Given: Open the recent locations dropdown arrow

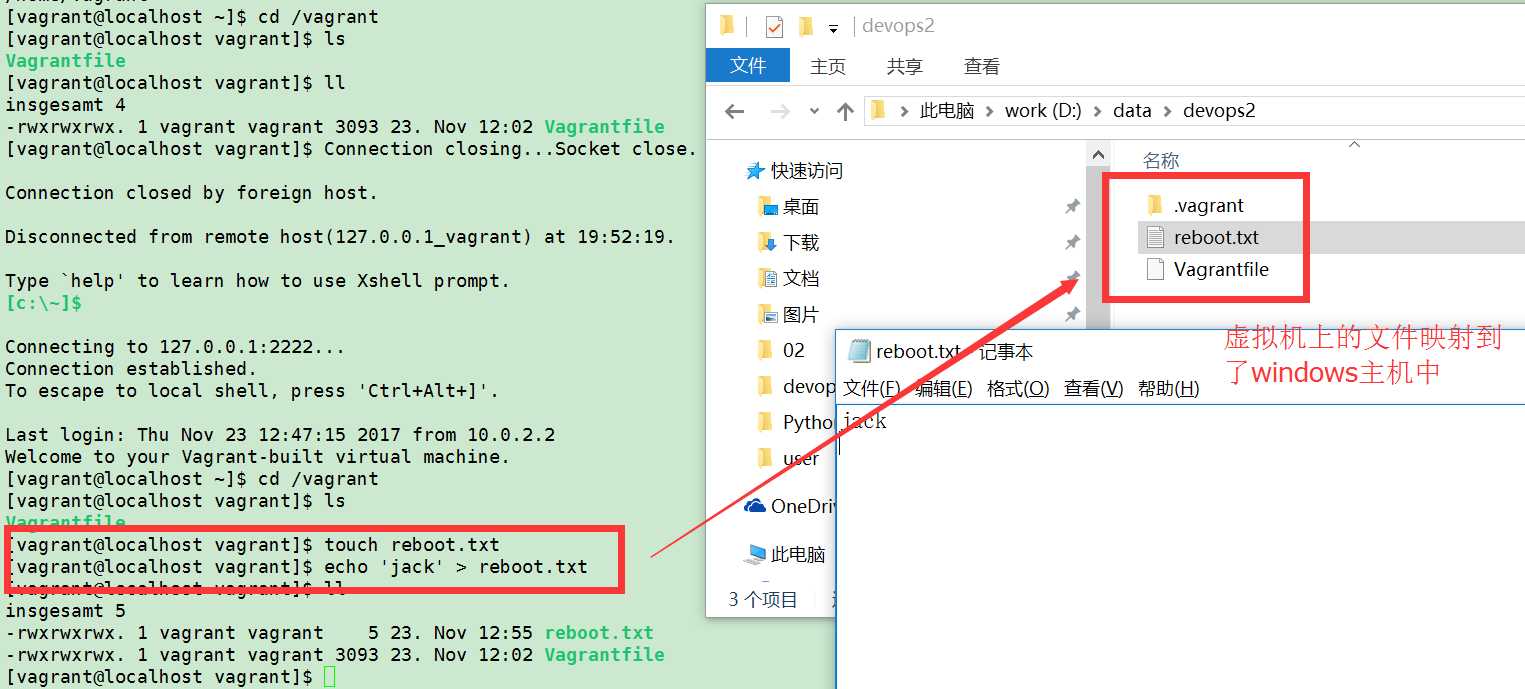Looking at the screenshot, I should pyautogui.click(x=814, y=111).
